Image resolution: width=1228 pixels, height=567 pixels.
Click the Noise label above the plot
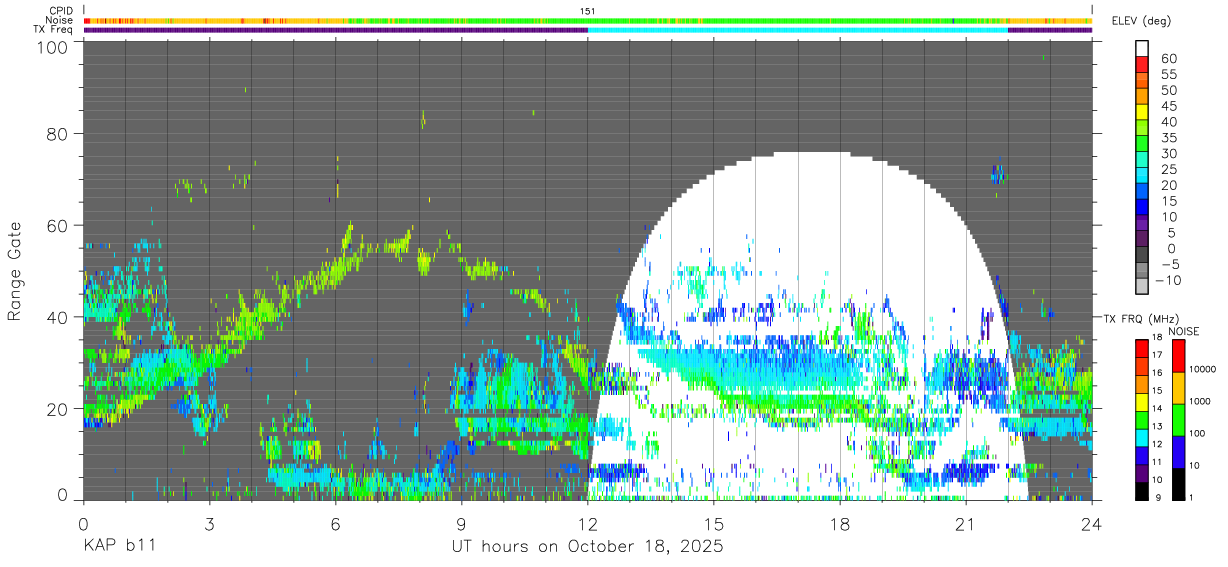point(60,20)
